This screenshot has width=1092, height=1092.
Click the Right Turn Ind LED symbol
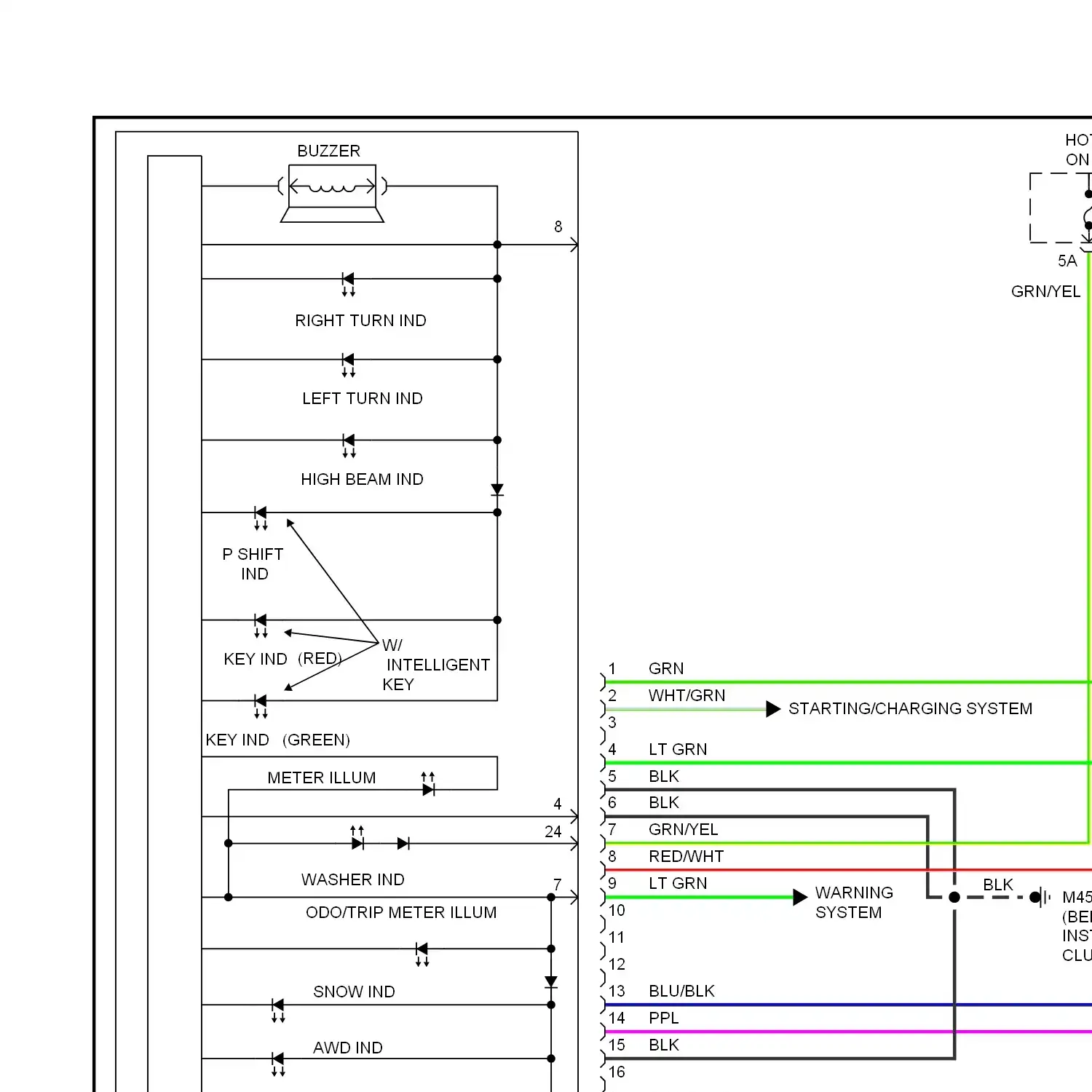348,283
